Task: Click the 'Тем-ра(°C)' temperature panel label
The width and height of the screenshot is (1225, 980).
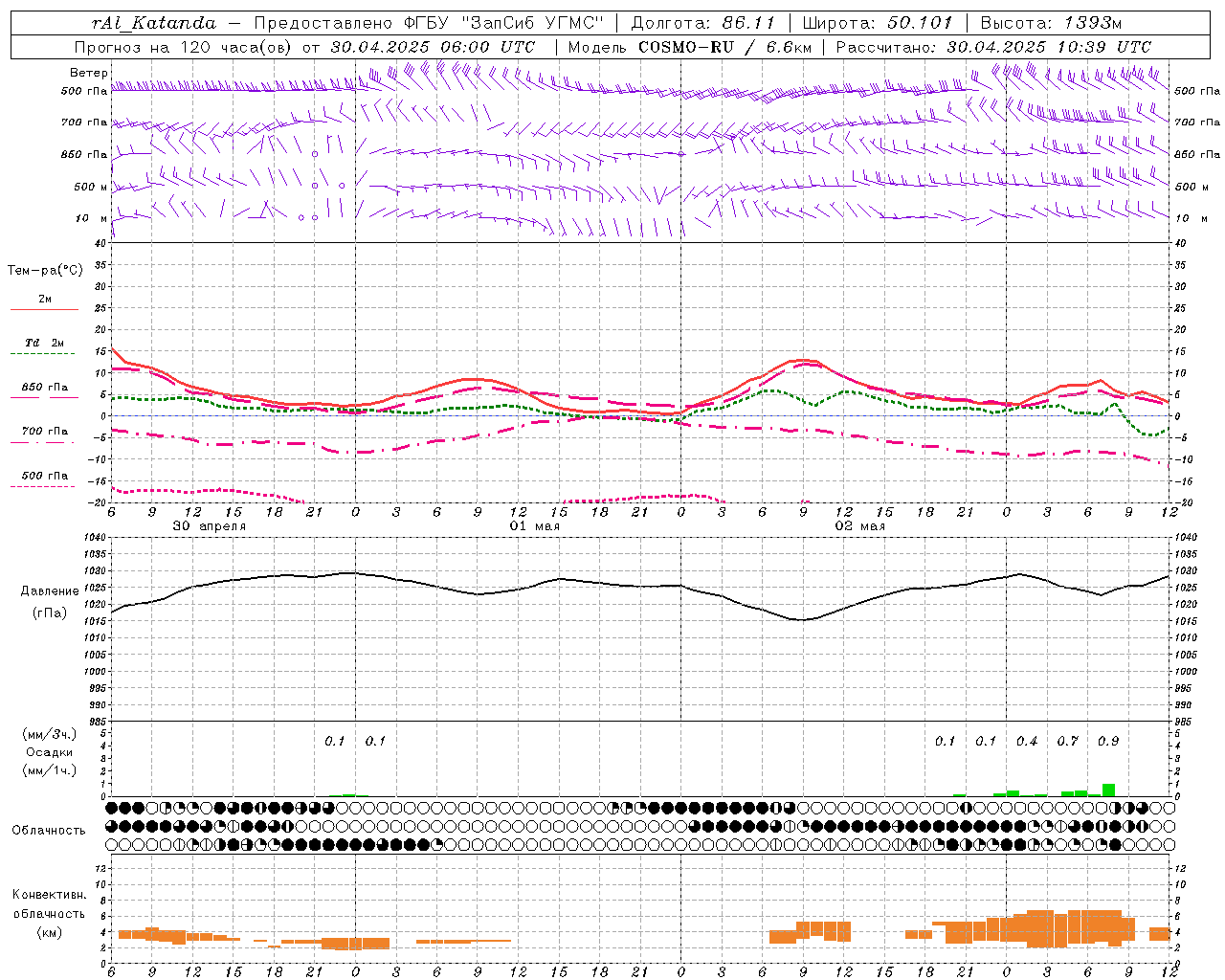Action: point(45,271)
